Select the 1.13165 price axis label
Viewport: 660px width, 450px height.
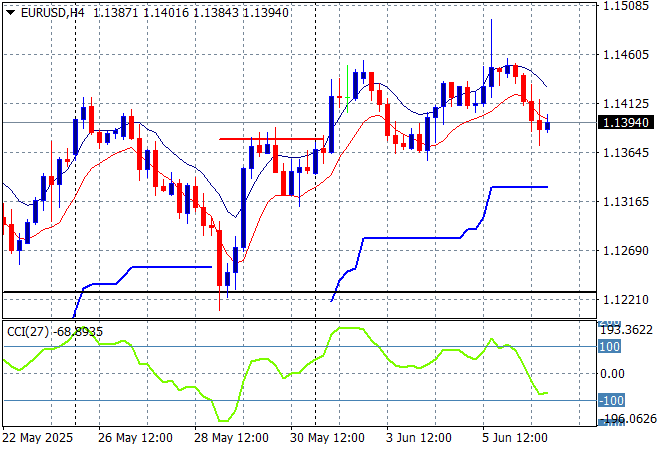[x=626, y=202]
